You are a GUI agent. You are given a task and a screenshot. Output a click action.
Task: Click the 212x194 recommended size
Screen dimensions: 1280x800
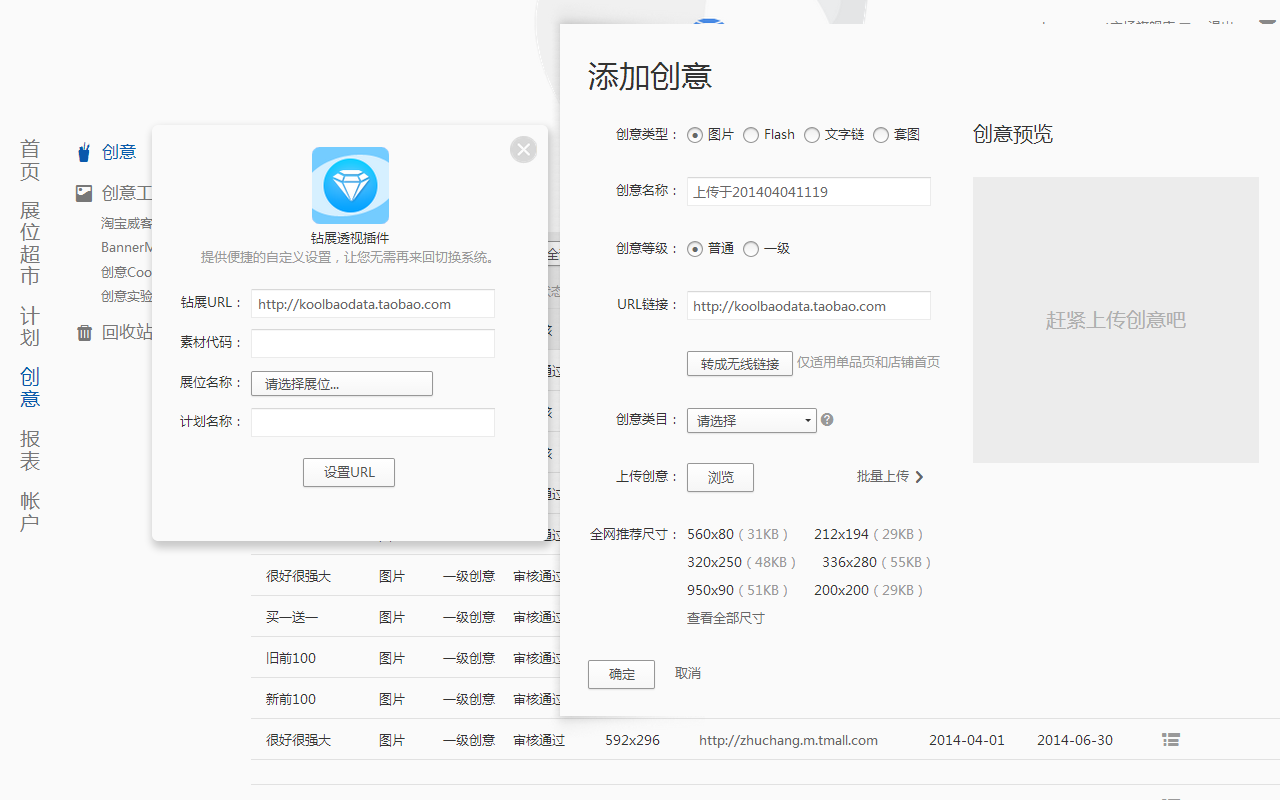pyautogui.click(x=841, y=534)
